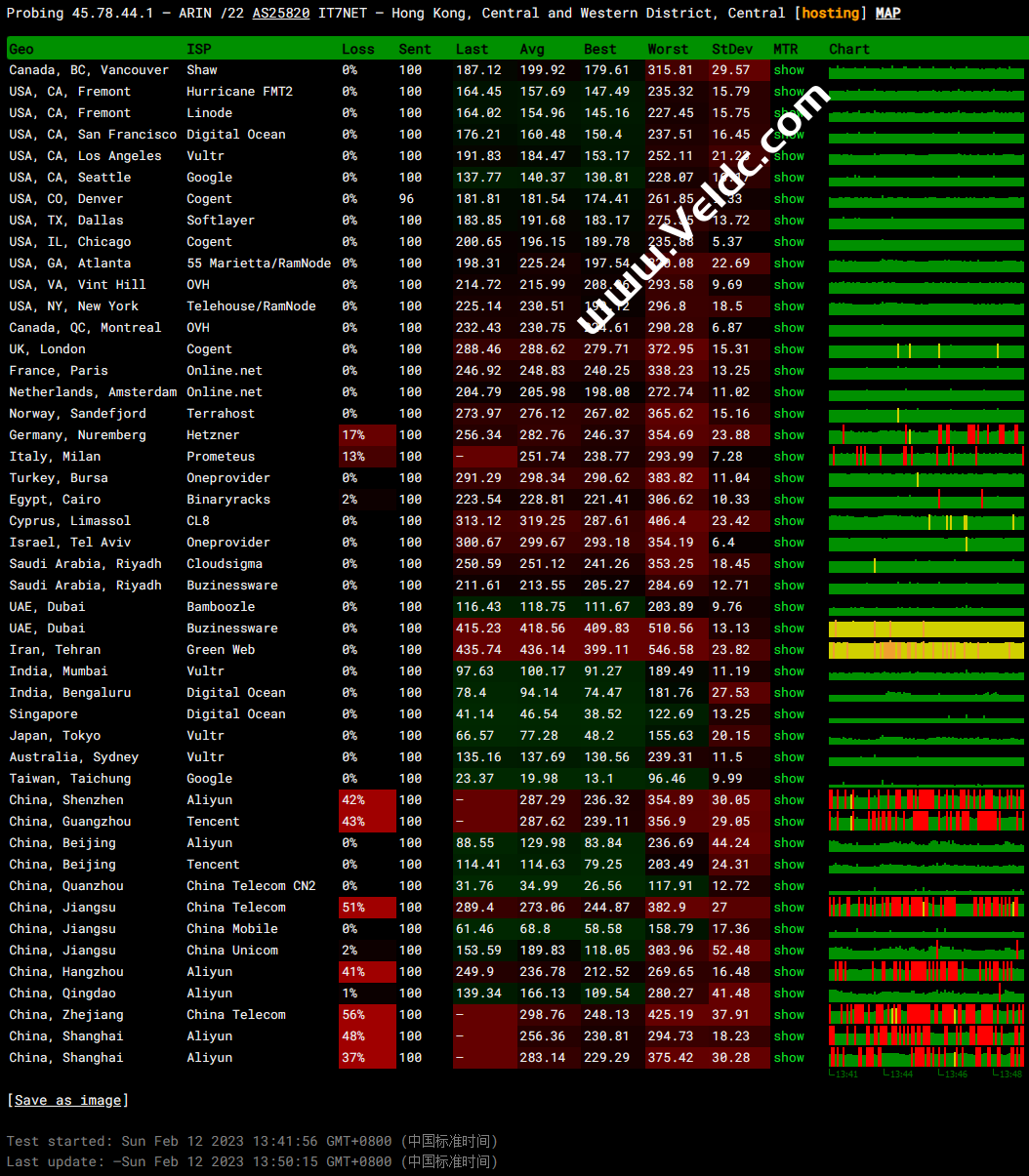Click the hosting tag in header

(831, 13)
